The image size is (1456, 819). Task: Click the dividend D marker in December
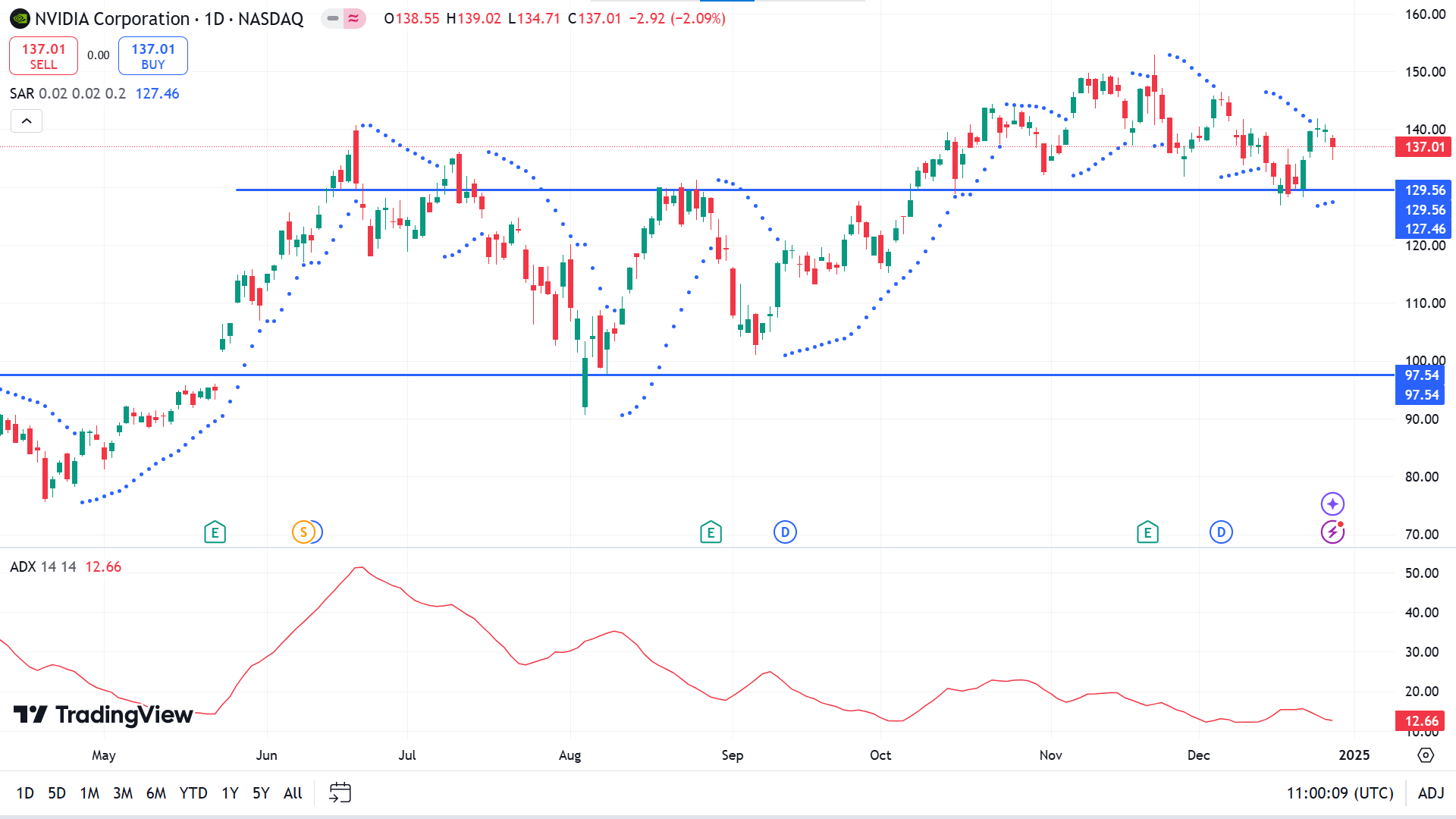1221,532
